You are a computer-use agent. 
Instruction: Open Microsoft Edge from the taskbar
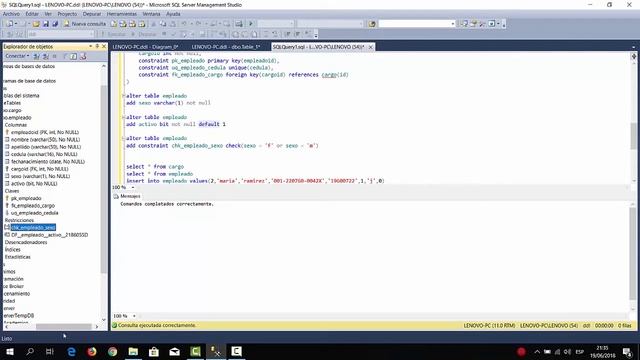tap(71, 351)
